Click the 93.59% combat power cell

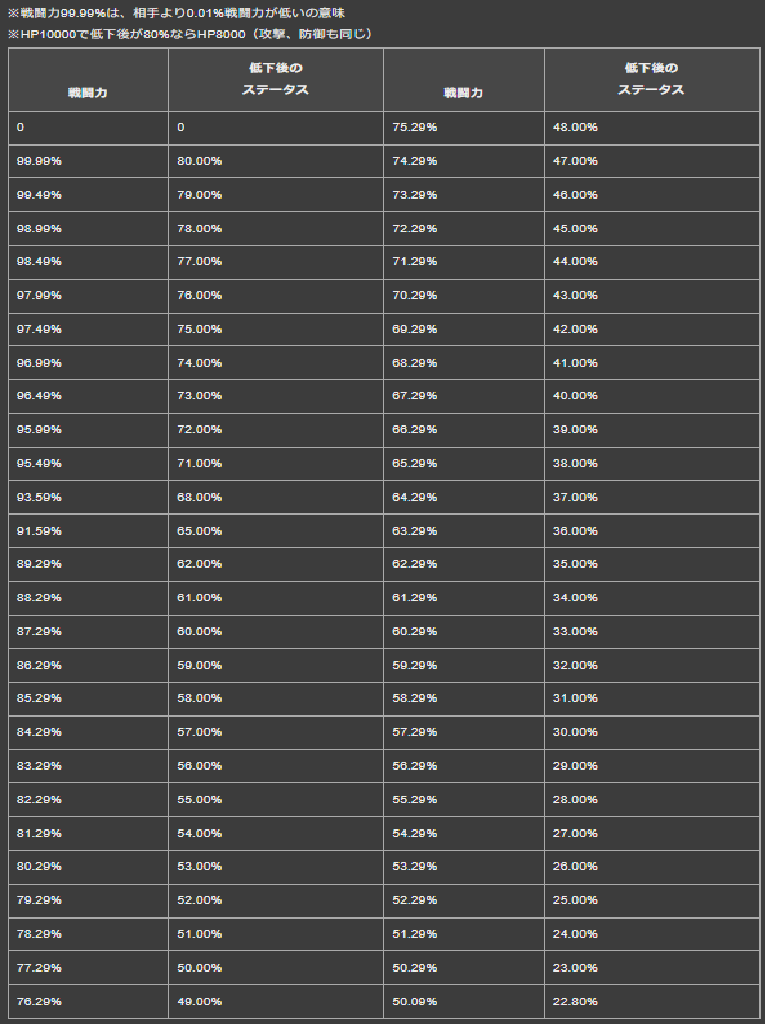(x=40, y=497)
